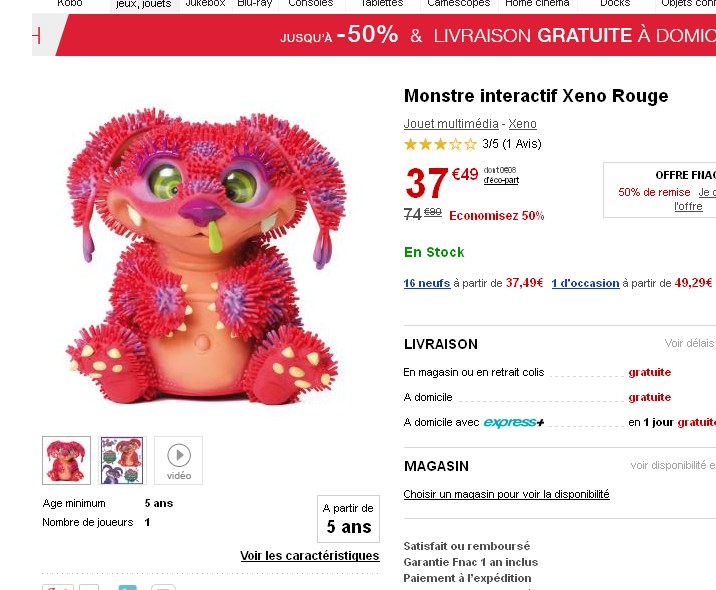The image size is (716, 590).
Task: Click the main Xeno monster image
Action: pyautogui.click(x=205, y=256)
